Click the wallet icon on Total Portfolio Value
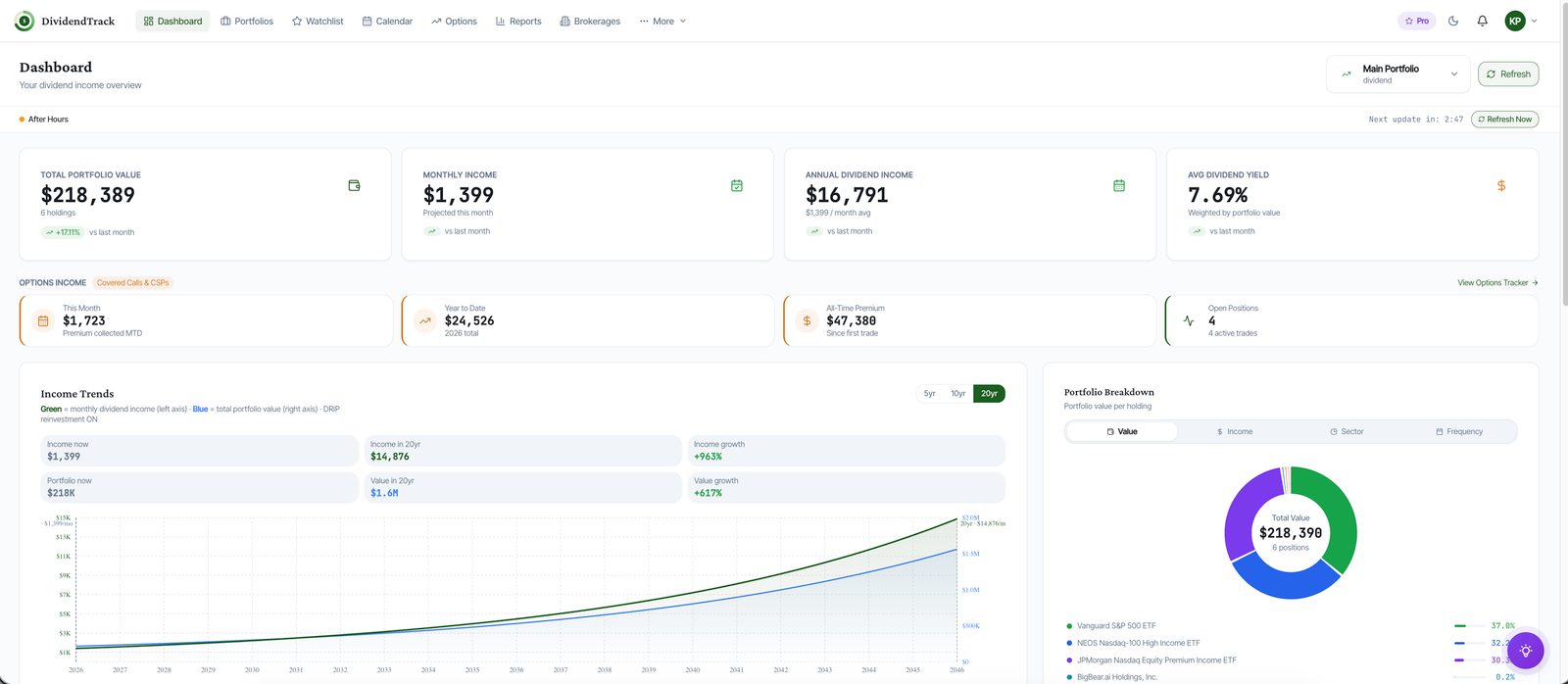The image size is (1568, 684). click(355, 185)
